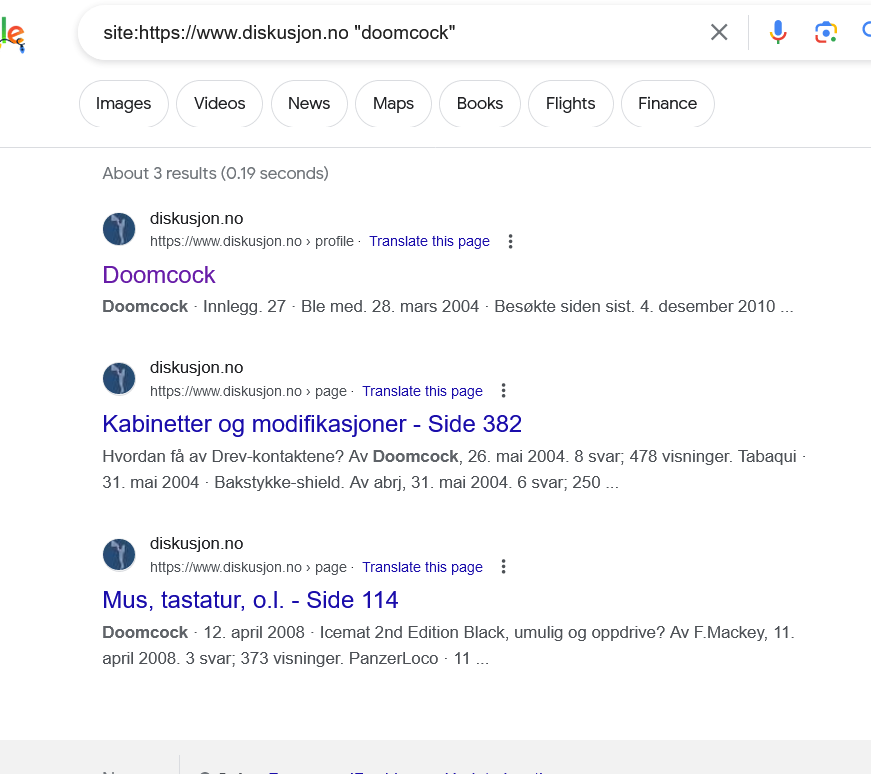Click the Google logo
The image size is (871, 774).
tap(12, 33)
